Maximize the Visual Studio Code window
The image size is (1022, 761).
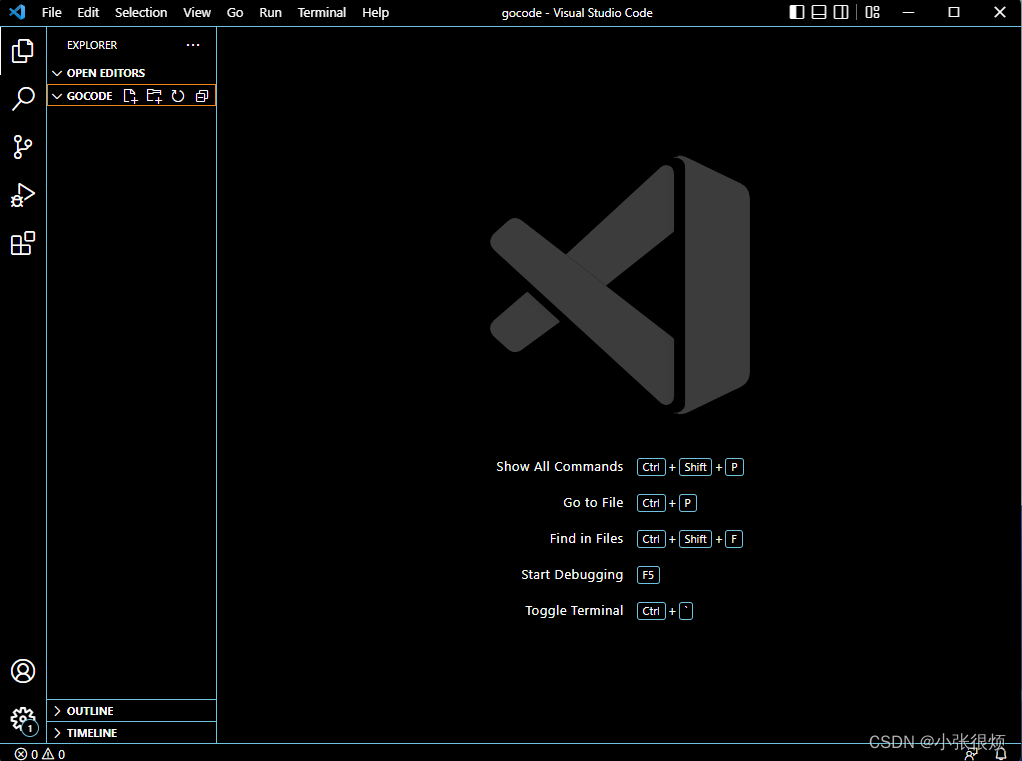coord(954,12)
